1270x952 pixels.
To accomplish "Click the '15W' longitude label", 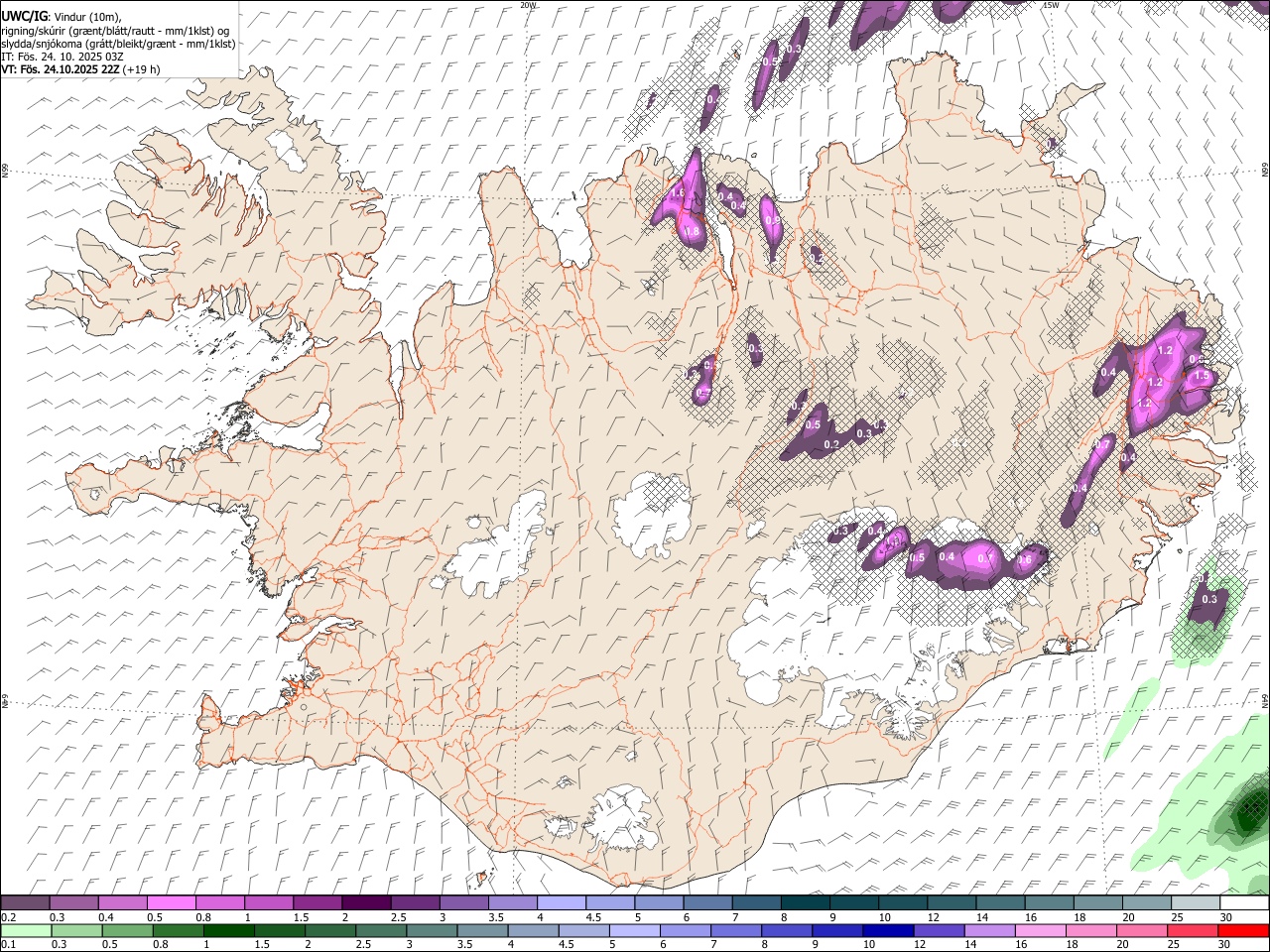I will (x=1051, y=5).
